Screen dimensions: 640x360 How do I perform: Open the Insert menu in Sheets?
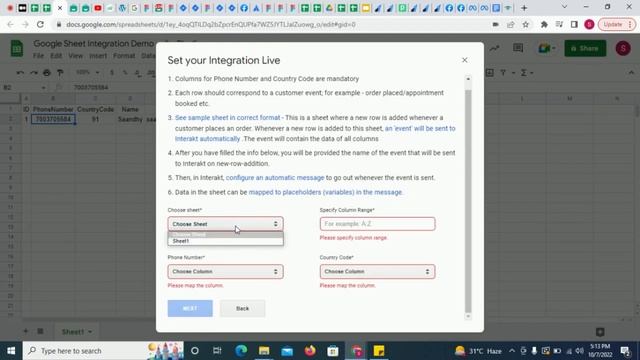pos(98,56)
